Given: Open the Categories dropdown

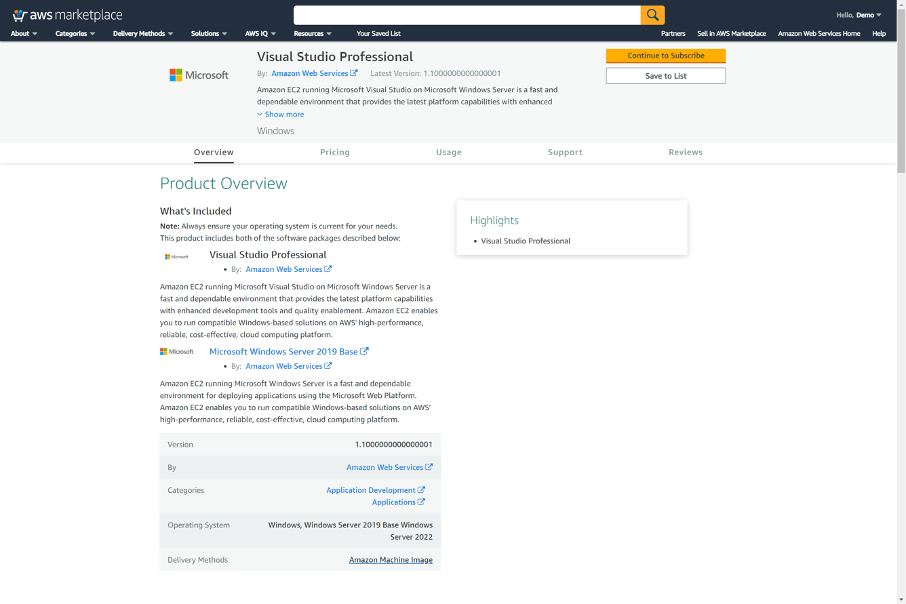Looking at the screenshot, I should pyautogui.click(x=74, y=33).
